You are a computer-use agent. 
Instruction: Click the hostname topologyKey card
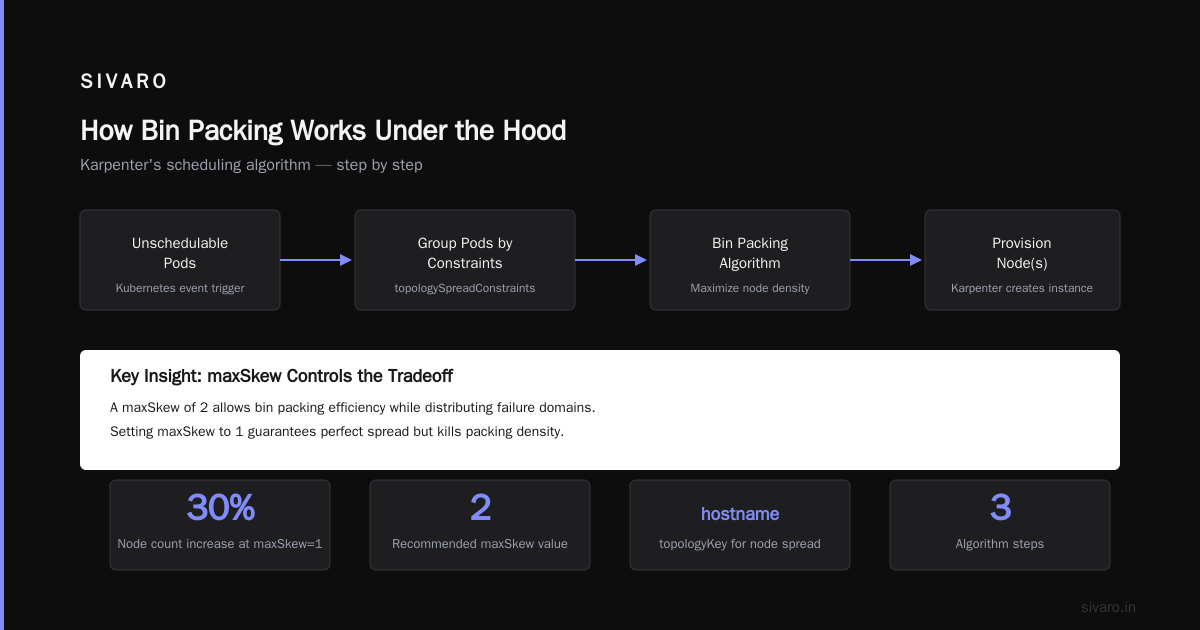pyautogui.click(x=740, y=525)
